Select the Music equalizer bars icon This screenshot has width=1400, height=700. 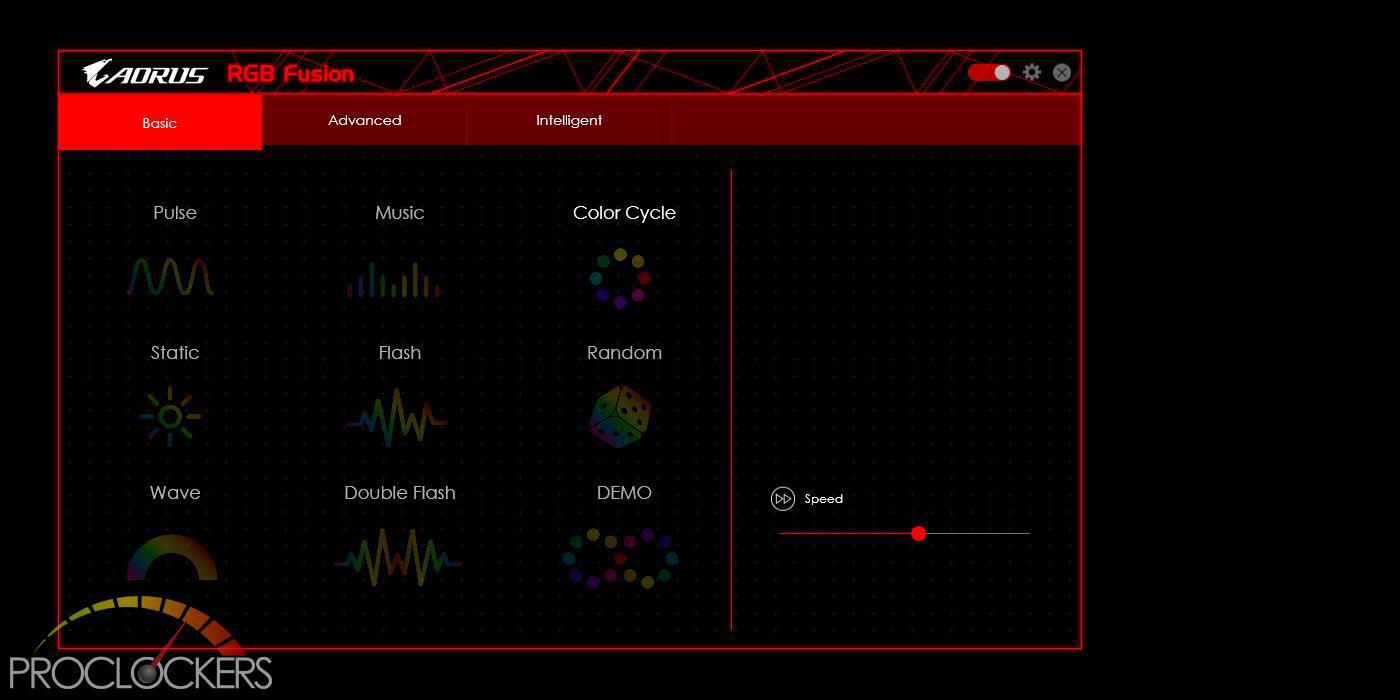394,279
